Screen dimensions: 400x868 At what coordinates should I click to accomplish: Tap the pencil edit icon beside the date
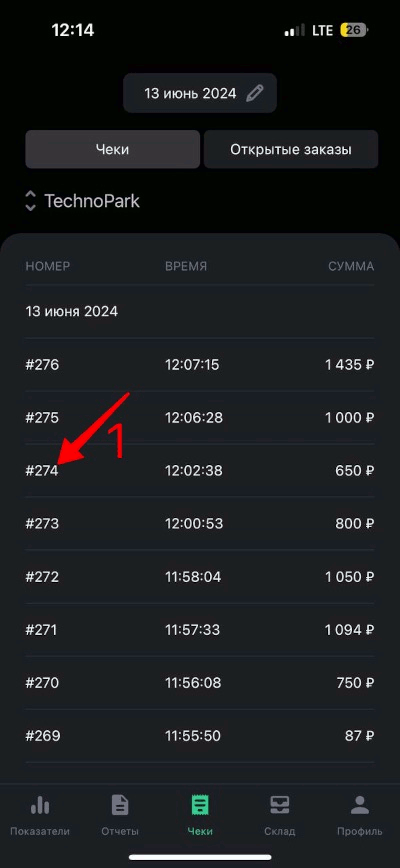click(254, 93)
